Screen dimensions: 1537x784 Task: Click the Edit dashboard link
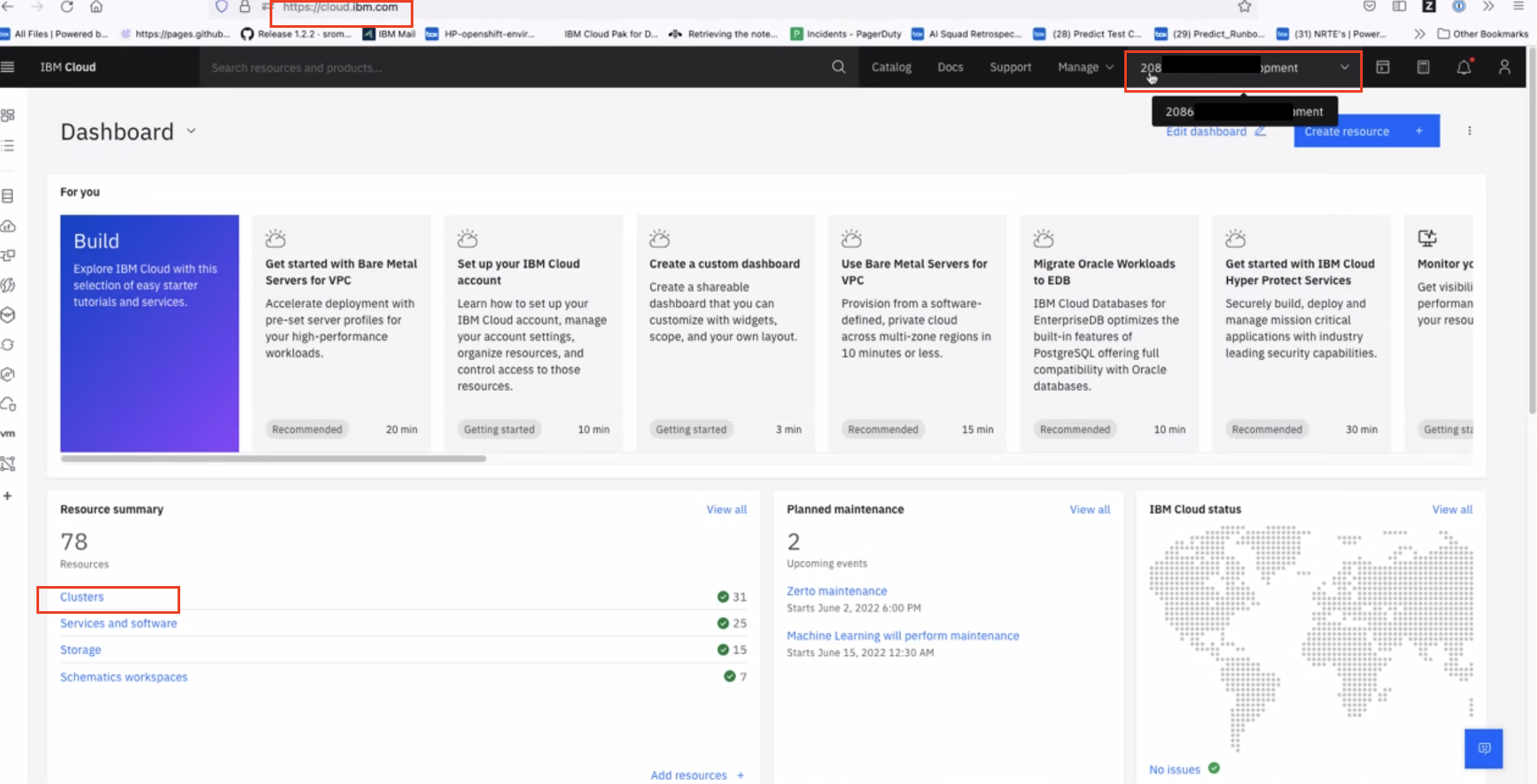tap(1206, 131)
